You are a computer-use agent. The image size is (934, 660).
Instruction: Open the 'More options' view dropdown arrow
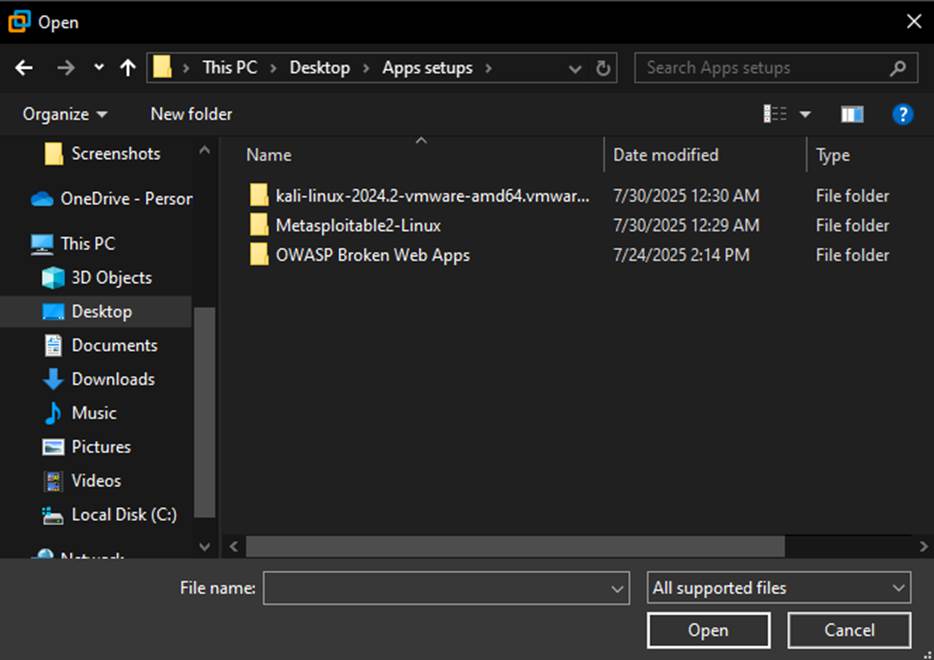click(x=805, y=114)
